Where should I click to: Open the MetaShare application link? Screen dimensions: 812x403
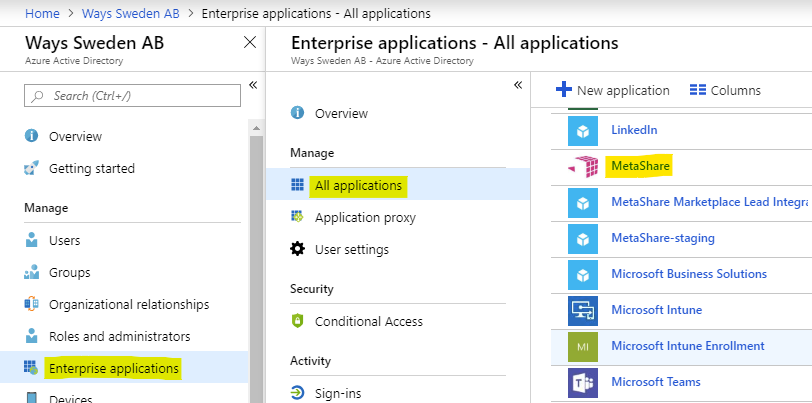point(640,166)
